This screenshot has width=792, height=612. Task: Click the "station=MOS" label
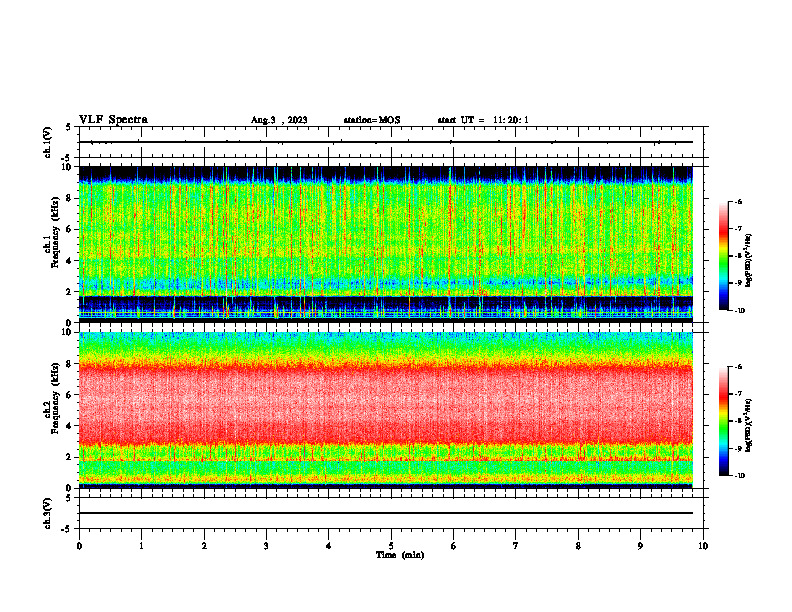coord(372,120)
